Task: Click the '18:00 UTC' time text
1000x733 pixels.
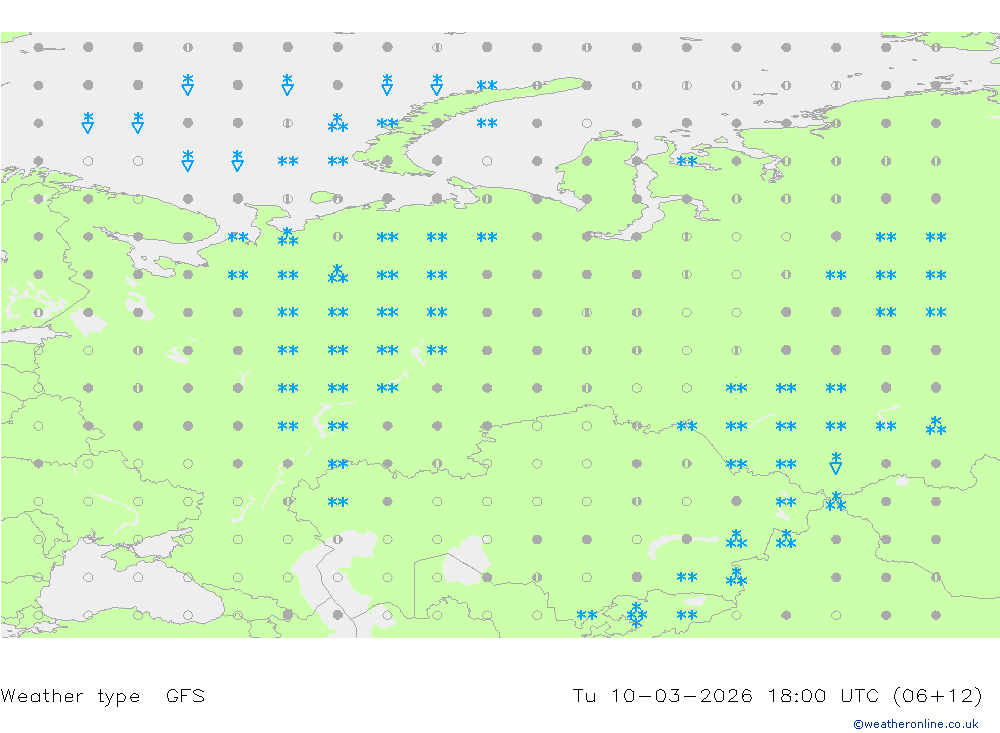Action: 823,695
